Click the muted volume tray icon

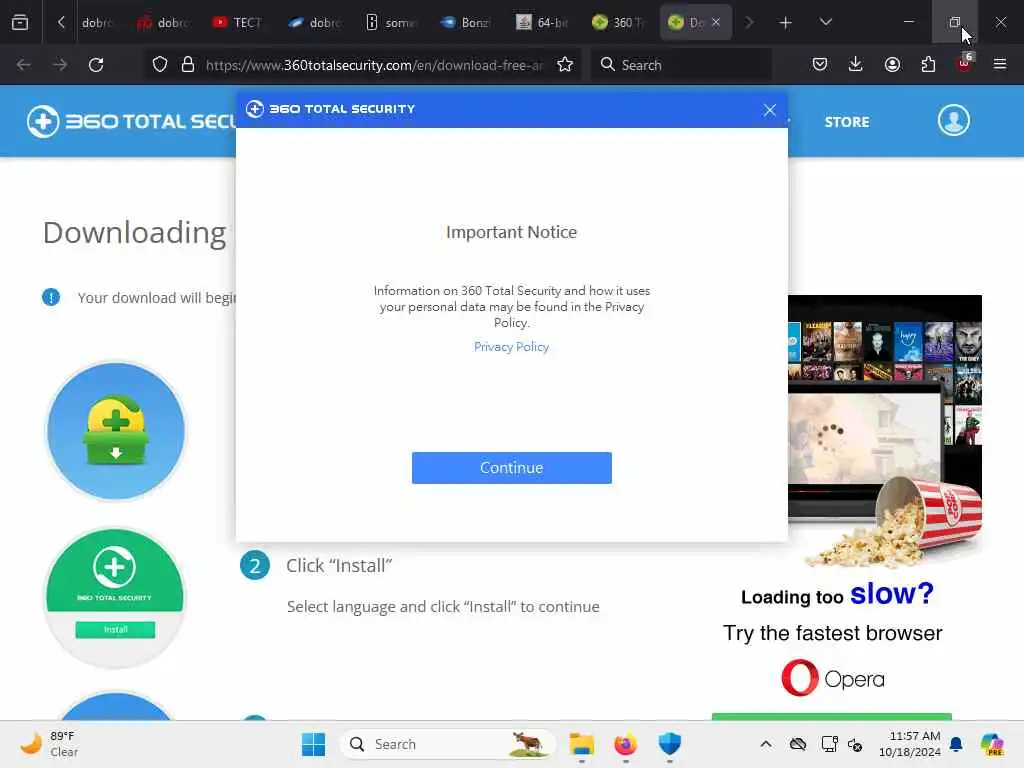(x=855, y=744)
